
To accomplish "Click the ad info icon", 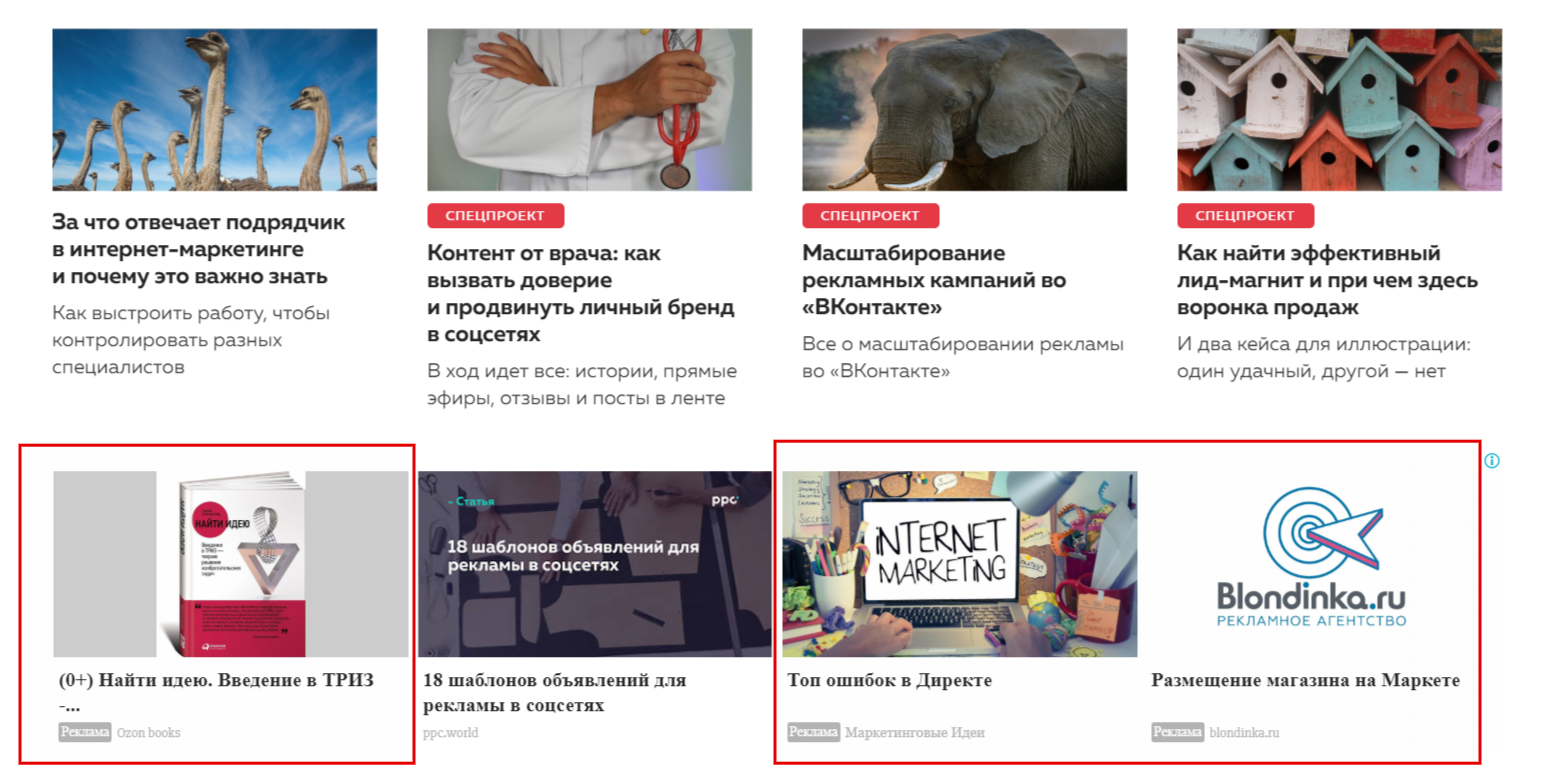I will [x=1492, y=461].
